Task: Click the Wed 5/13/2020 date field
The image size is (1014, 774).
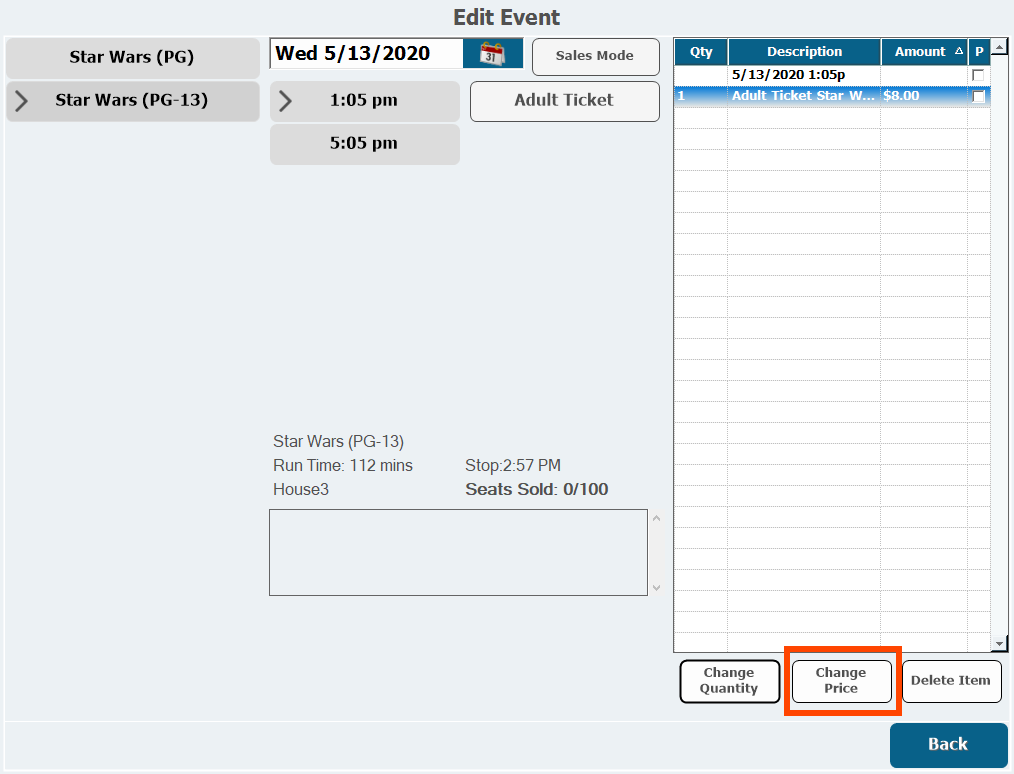Action: pyautogui.click(x=365, y=54)
